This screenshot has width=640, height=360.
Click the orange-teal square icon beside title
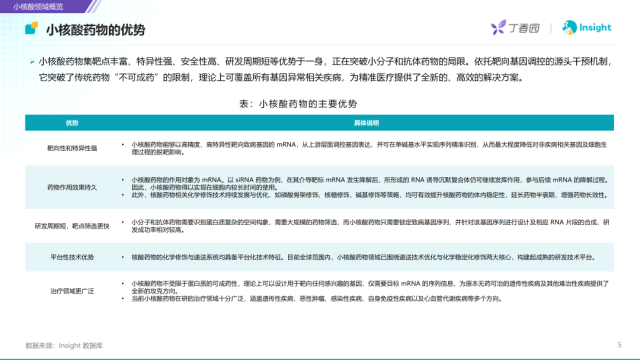pyautogui.click(x=31, y=28)
